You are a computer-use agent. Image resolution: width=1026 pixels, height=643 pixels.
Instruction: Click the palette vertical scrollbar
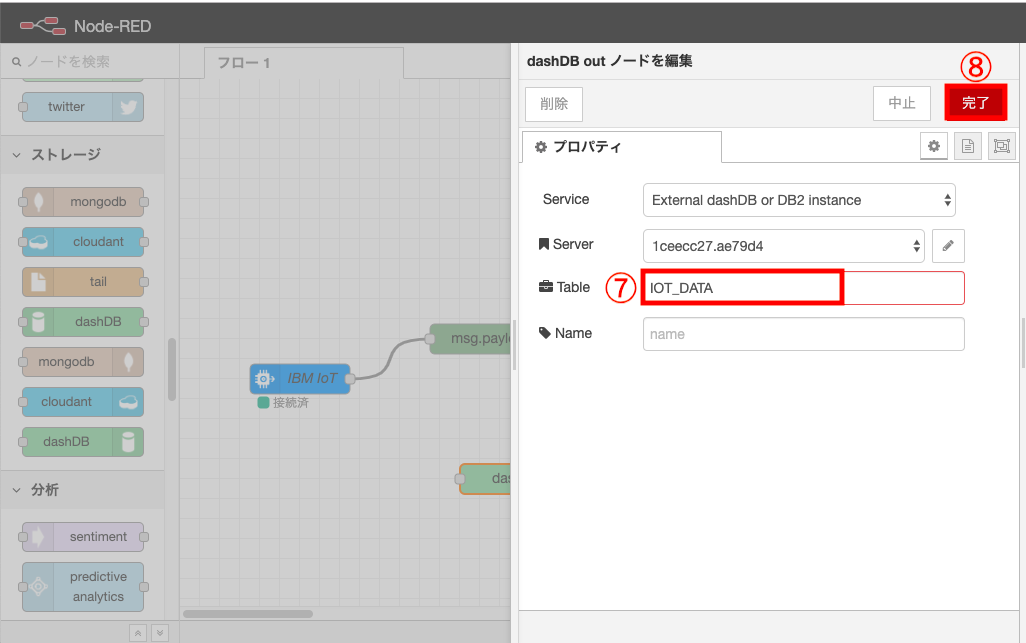[x=171, y=369]
